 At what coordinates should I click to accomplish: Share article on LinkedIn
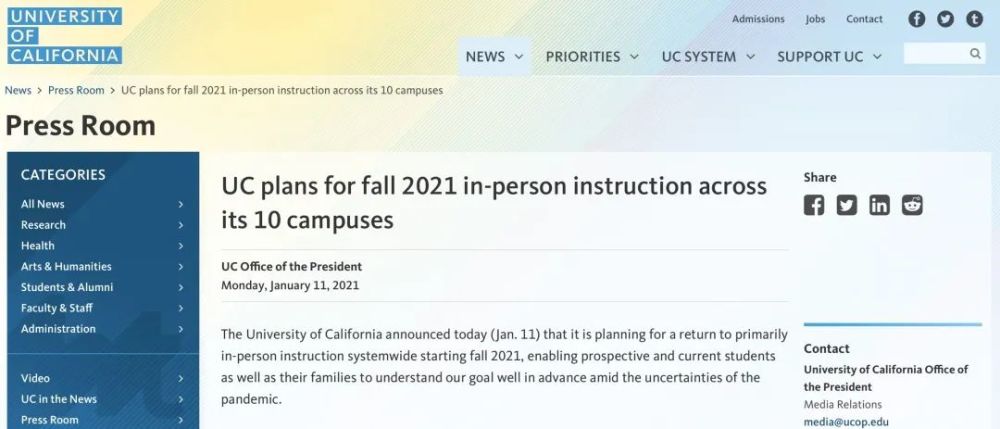point(879,205)
